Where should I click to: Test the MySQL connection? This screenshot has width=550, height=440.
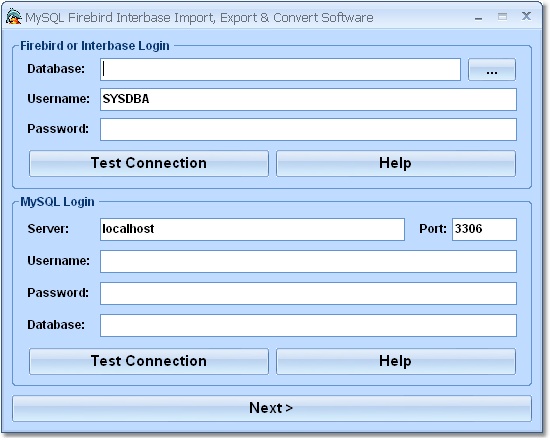click(149, 361)
